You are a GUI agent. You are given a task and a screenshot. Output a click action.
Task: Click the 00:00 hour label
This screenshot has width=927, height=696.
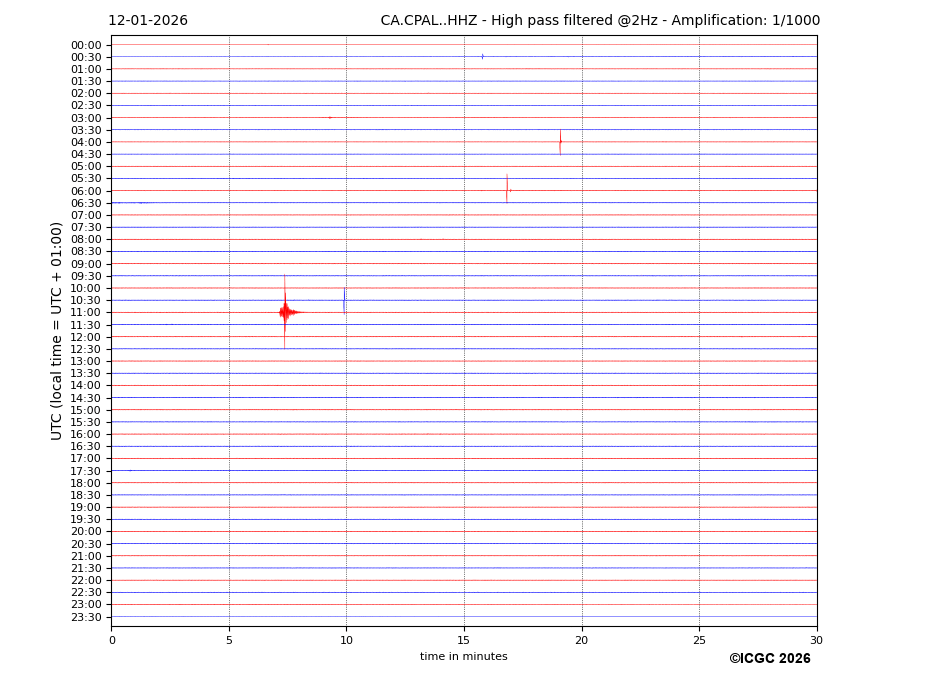86,45
